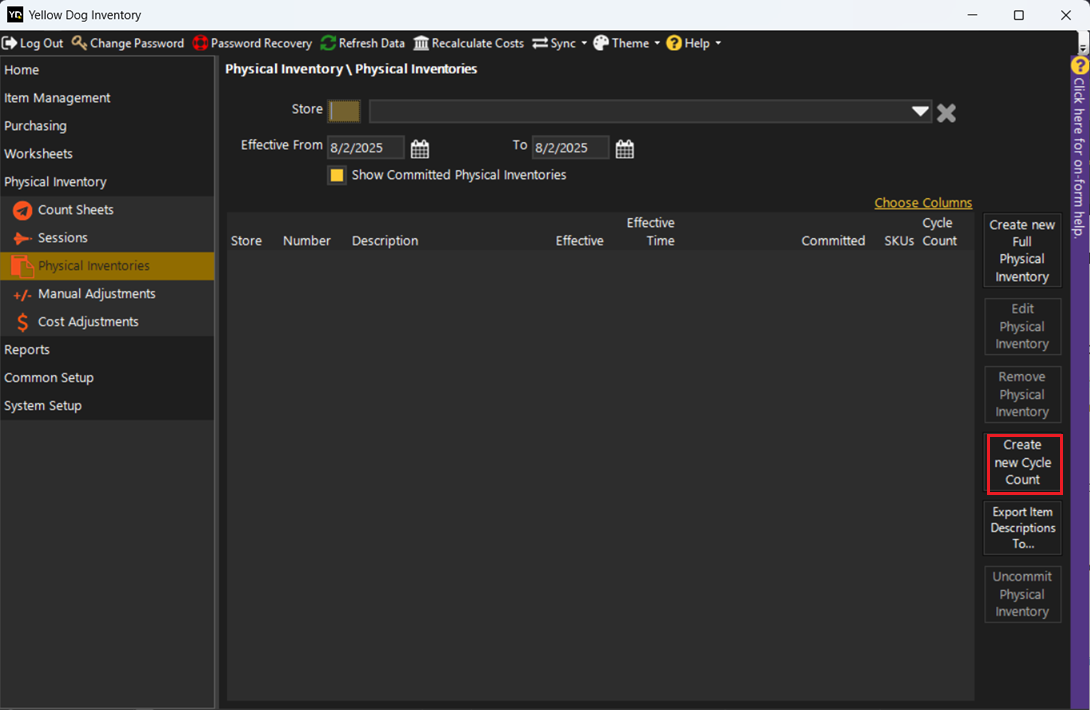Click the Count Sheets sidebar icon

[22, 210]
